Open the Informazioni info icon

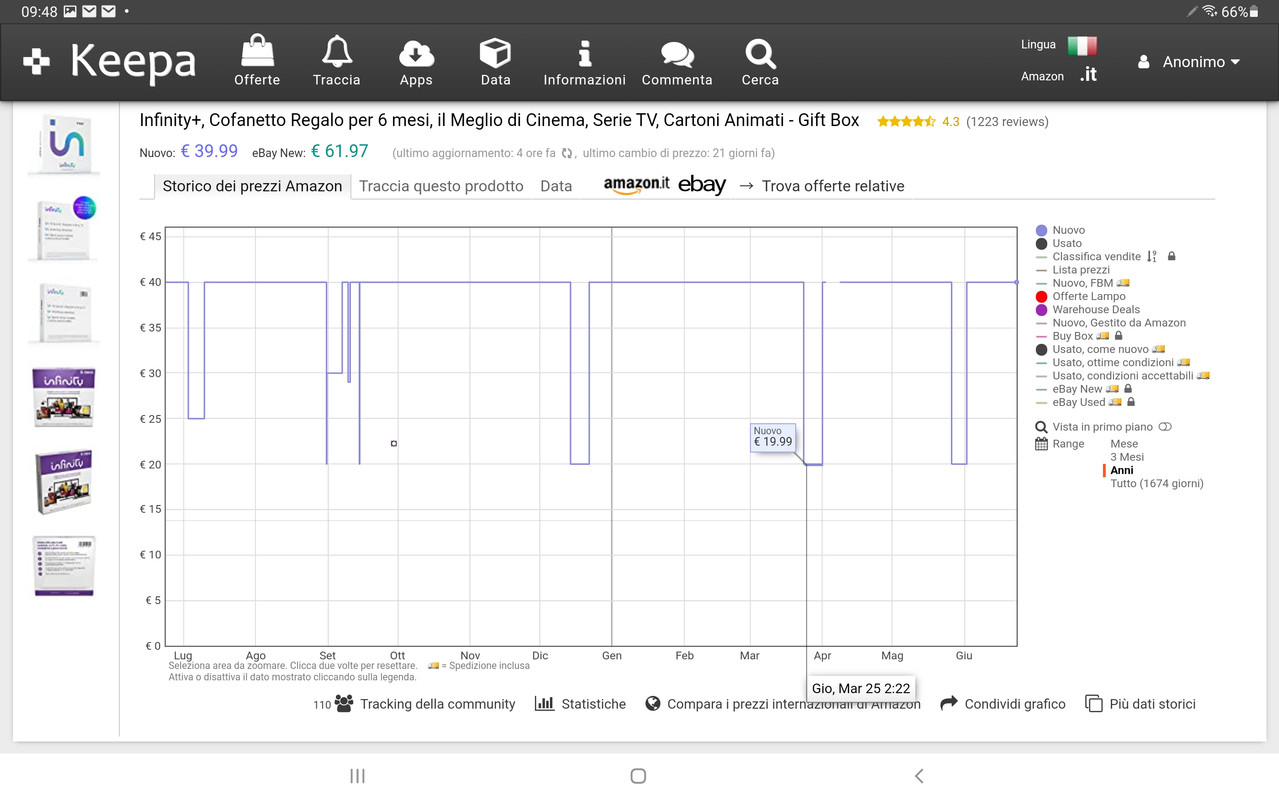coord(585,53)
